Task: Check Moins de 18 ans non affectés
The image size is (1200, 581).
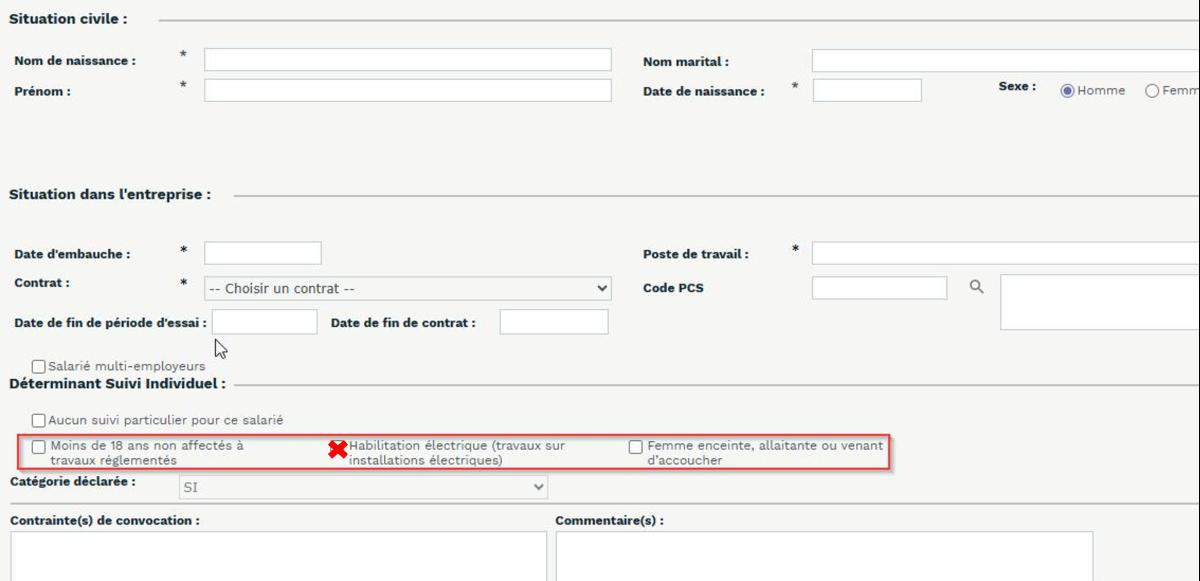Action: tap(36, 447)
